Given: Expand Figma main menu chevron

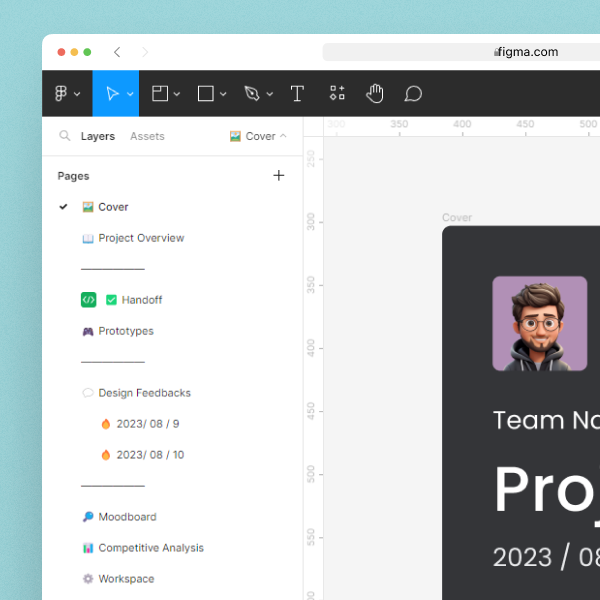Looking at the screenshot, I should pyautogui.click(x=77, y=94).
